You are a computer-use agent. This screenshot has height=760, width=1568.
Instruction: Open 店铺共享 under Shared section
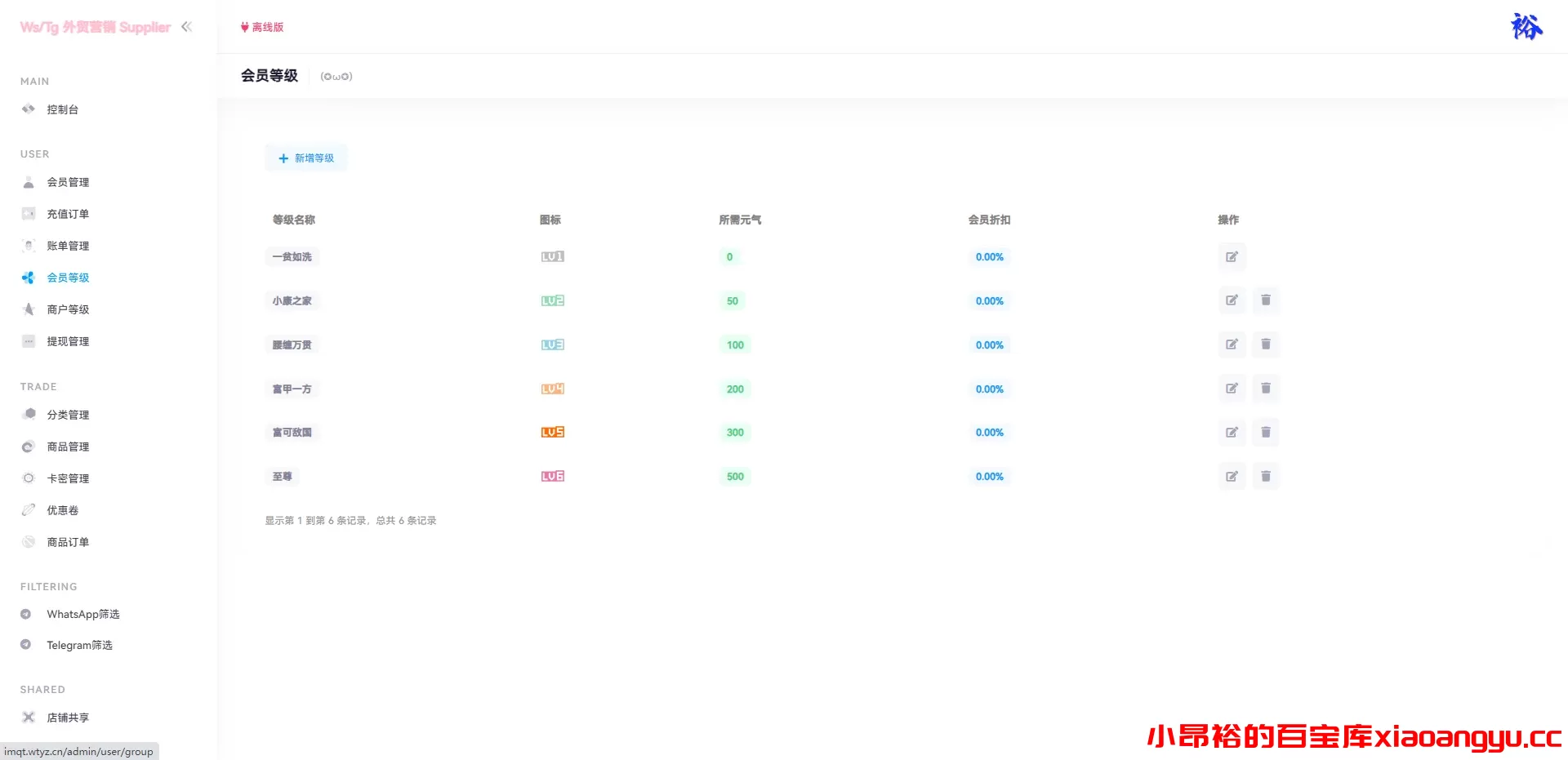(x=68, y=718)
